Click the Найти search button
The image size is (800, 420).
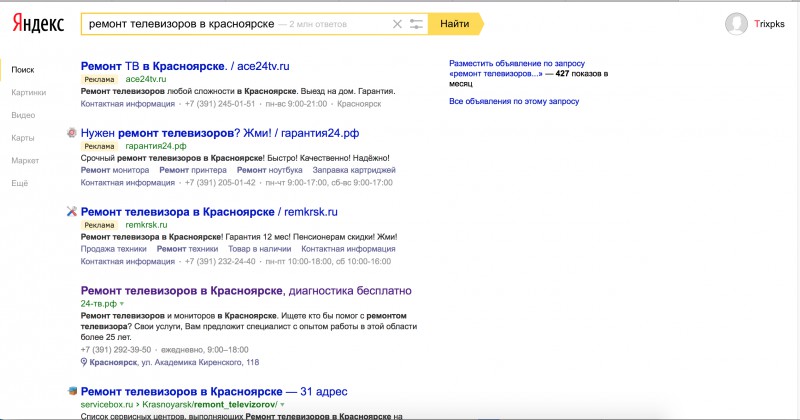coord(455,24)
